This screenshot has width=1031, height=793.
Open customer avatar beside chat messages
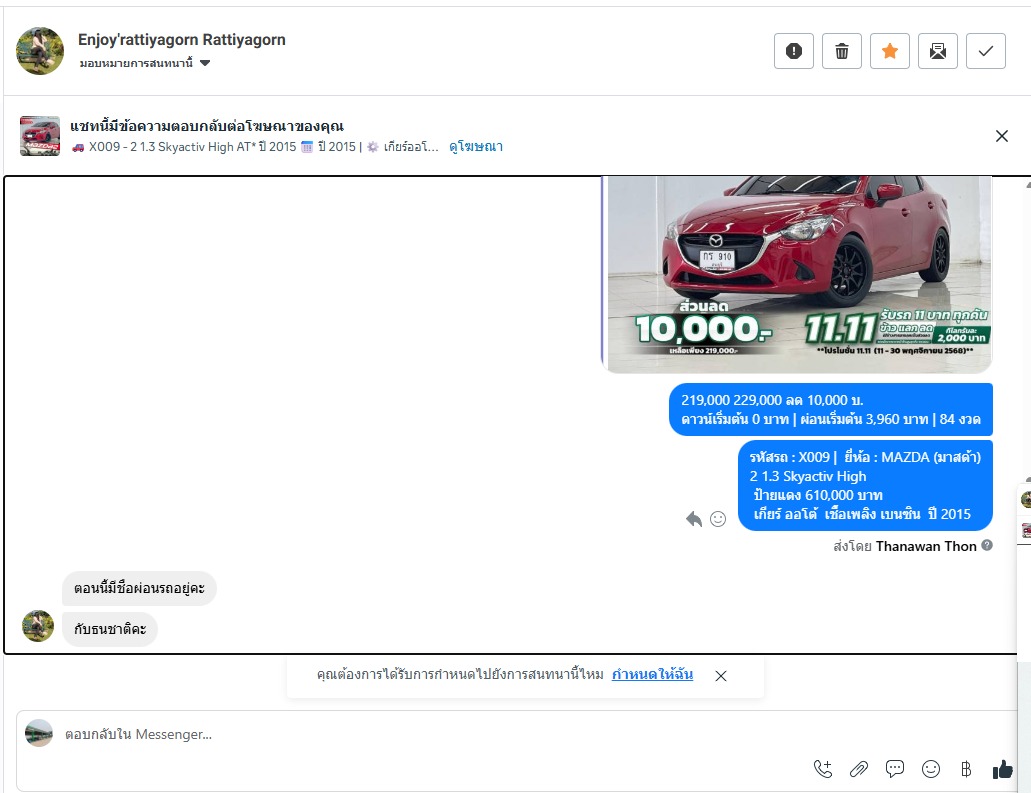[x=38, y=625]
